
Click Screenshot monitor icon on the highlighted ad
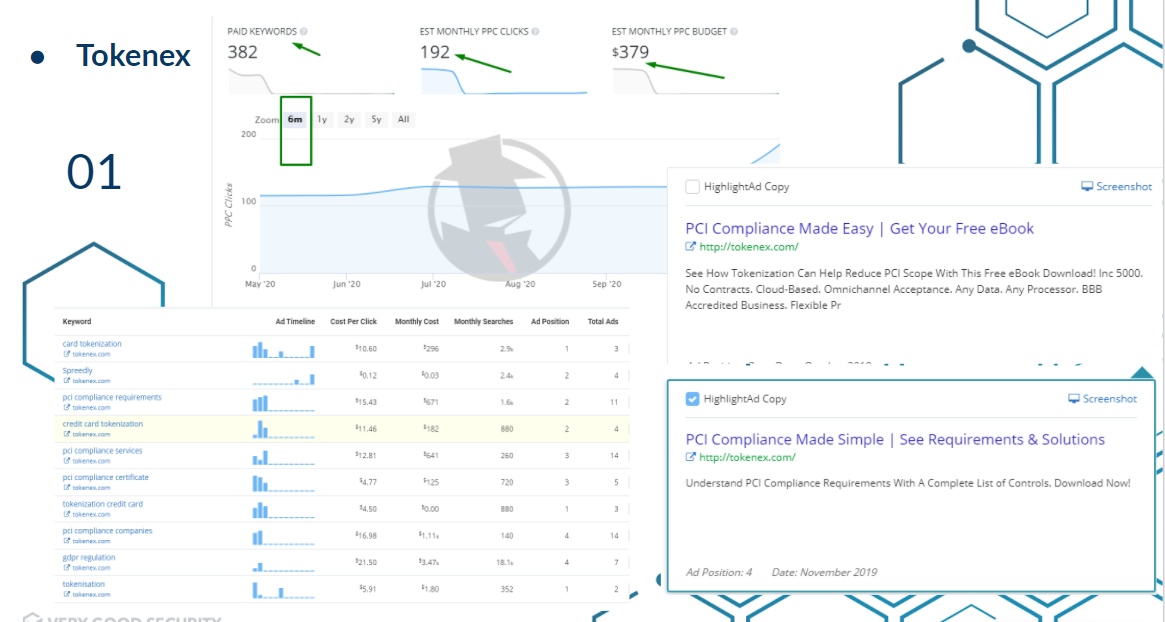point(1074,399)
